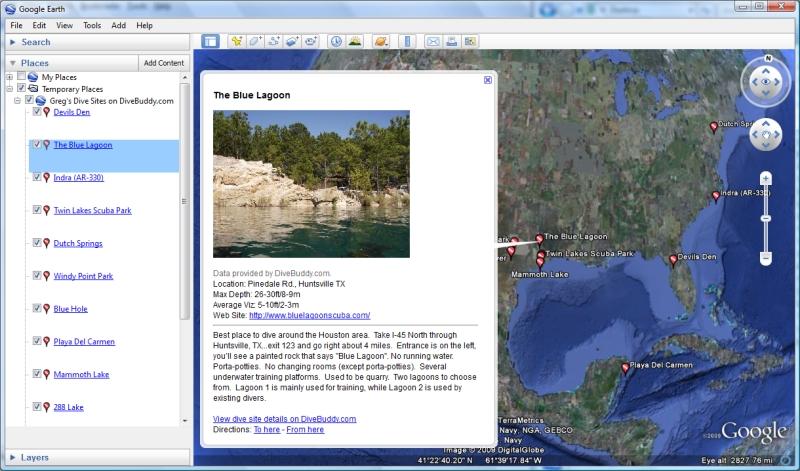Open View dive site details on DiveBuddy.com

click(x=284, y=419)
